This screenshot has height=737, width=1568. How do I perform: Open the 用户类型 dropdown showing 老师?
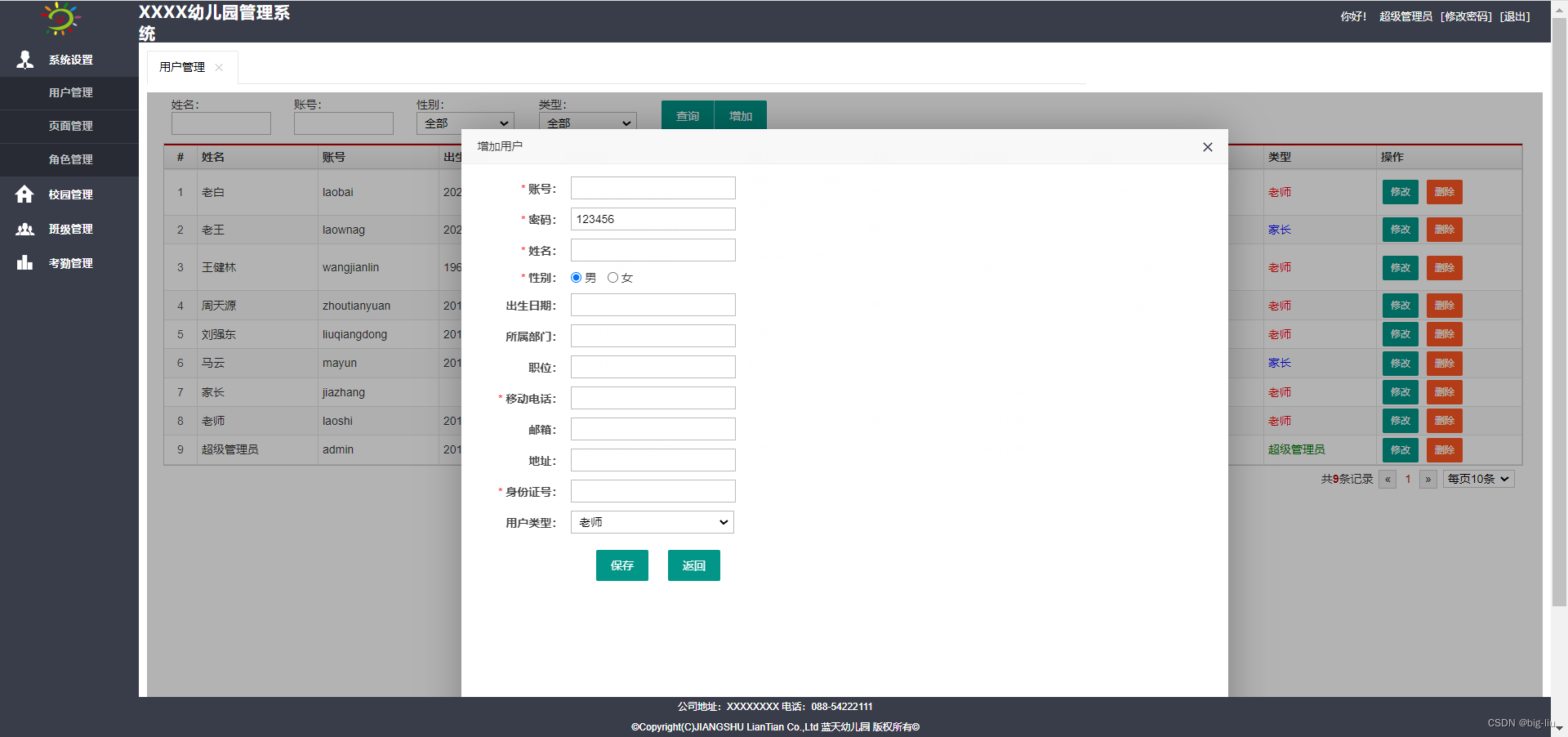pos(653,522)
